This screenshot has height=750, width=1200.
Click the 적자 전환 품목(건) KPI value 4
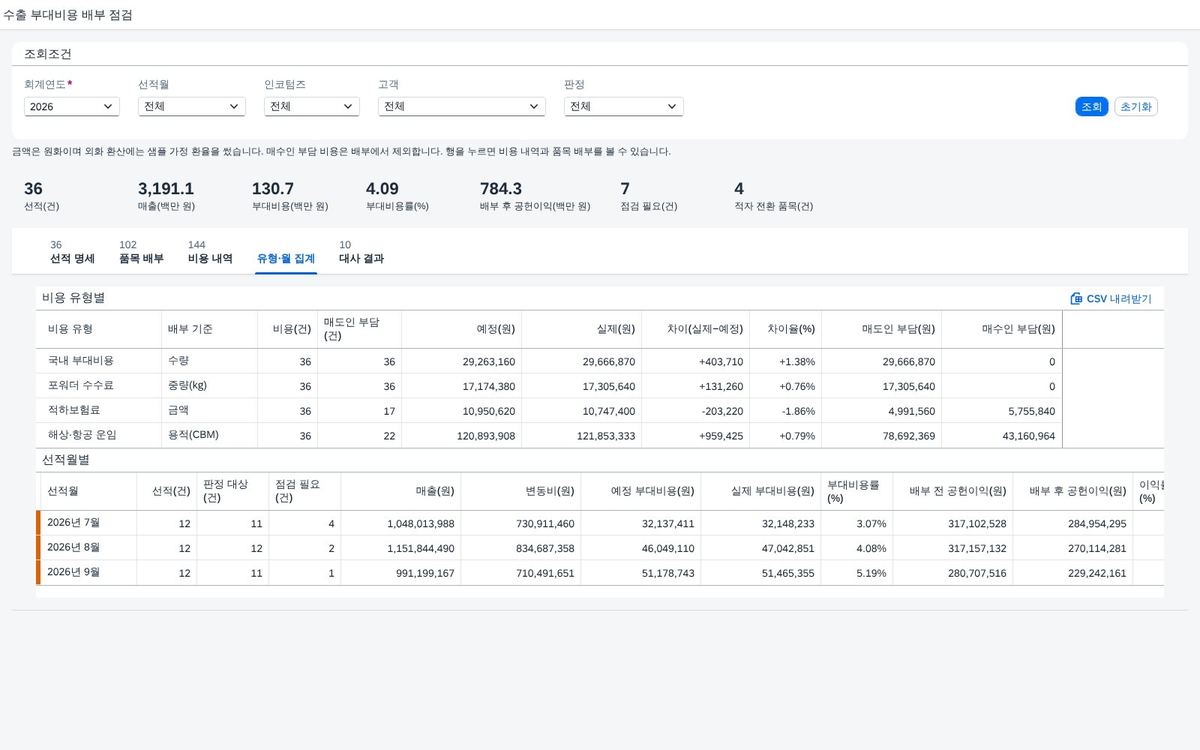click(x=739, y=189)
